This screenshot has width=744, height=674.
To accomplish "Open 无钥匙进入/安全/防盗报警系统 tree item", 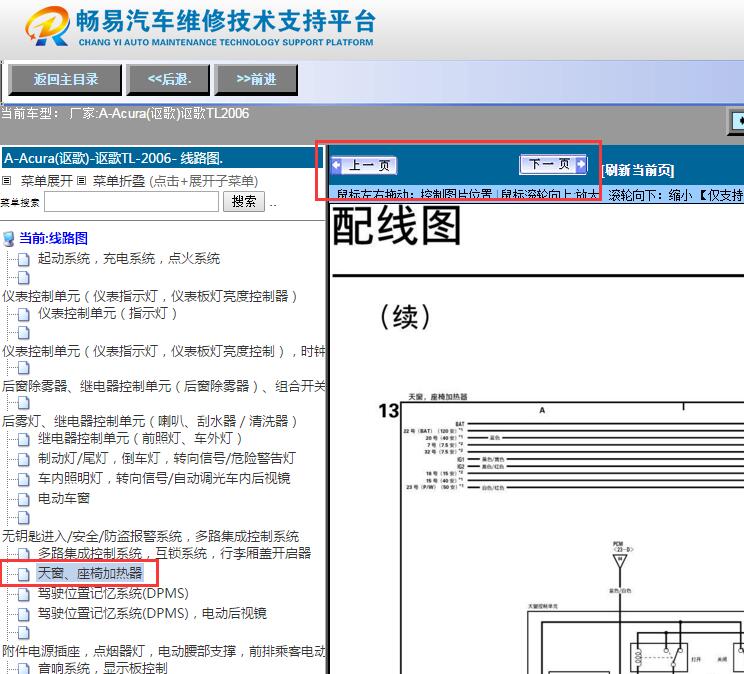I will point(150,536).
